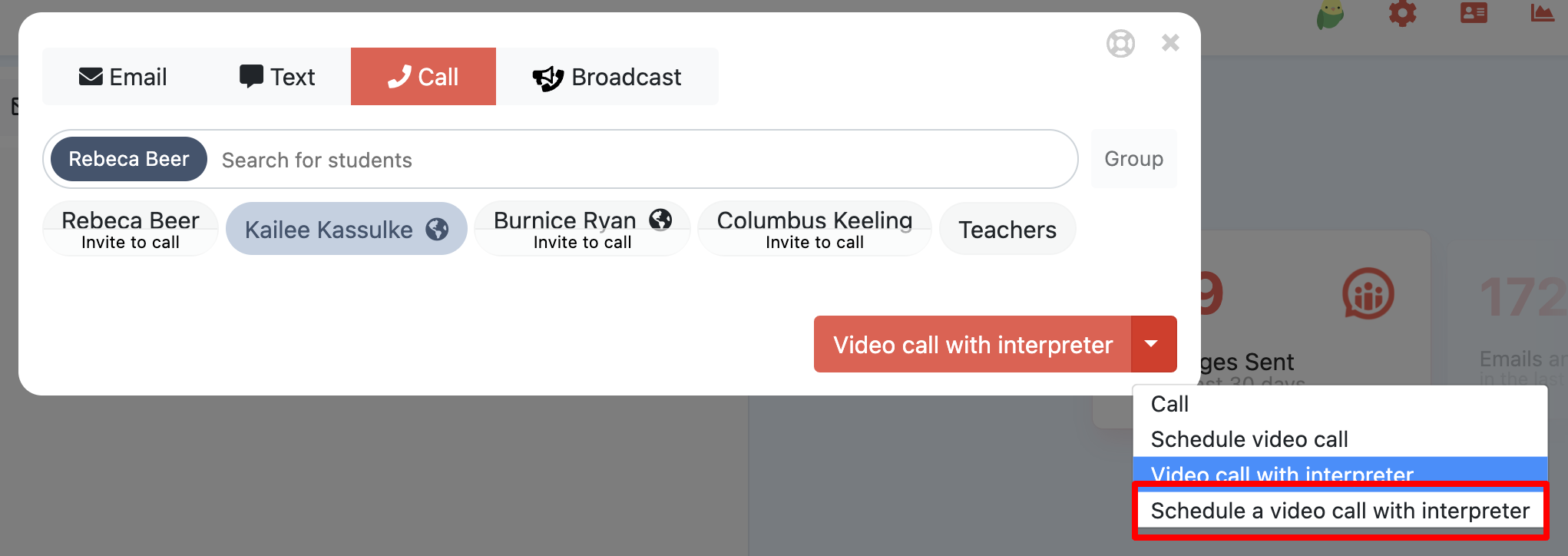Viewport: 1568px width, 556px height.
Task: Toggle the Group button
Action: 1133,159
